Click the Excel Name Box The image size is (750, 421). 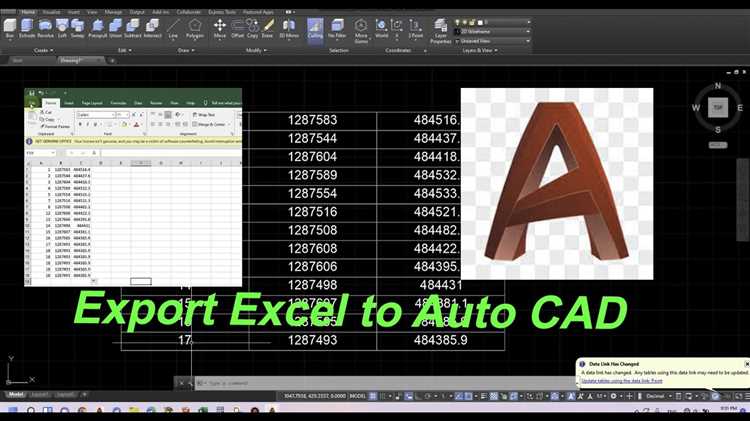[x=41, y=153]
